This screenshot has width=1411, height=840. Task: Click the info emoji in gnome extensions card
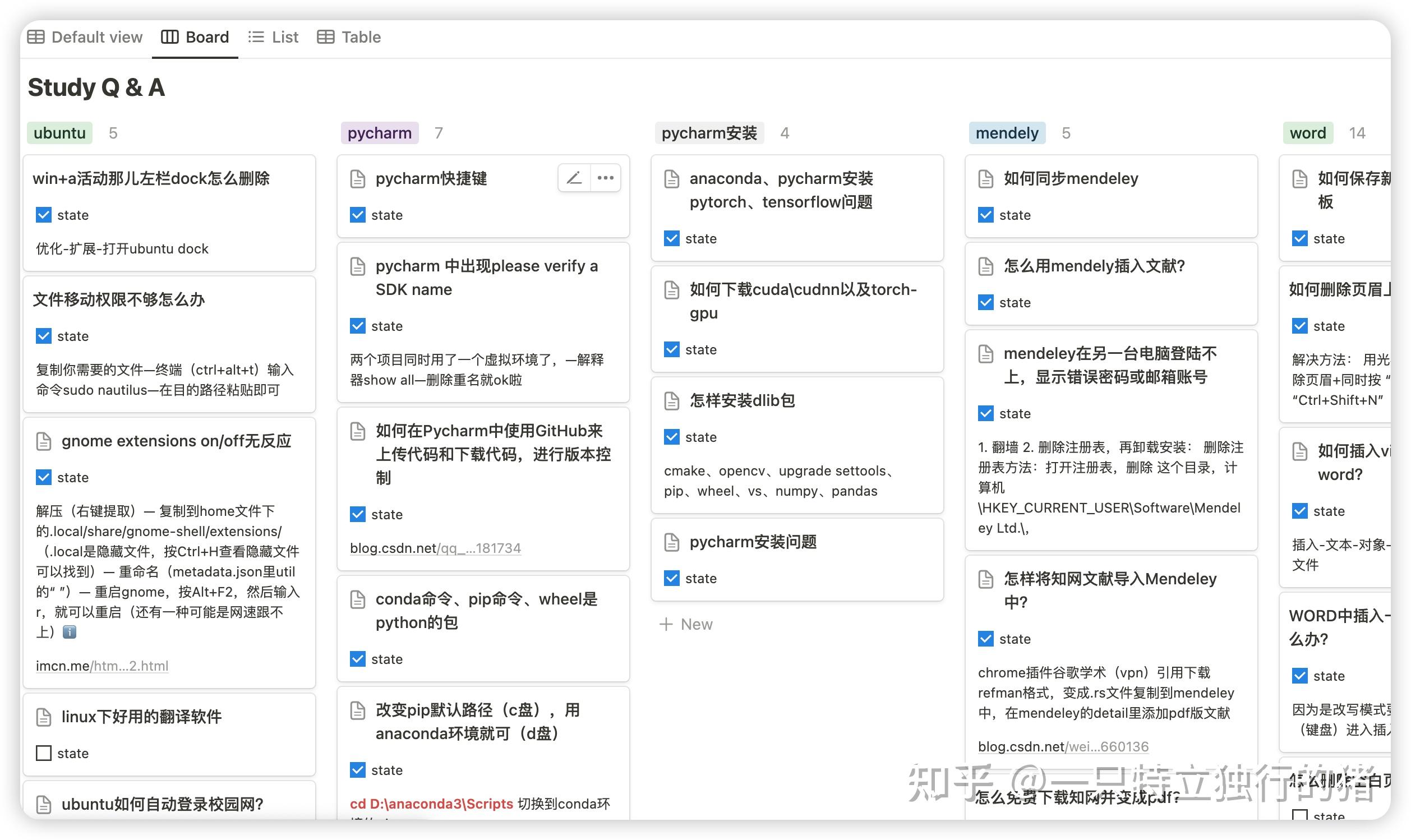point(69,633)
